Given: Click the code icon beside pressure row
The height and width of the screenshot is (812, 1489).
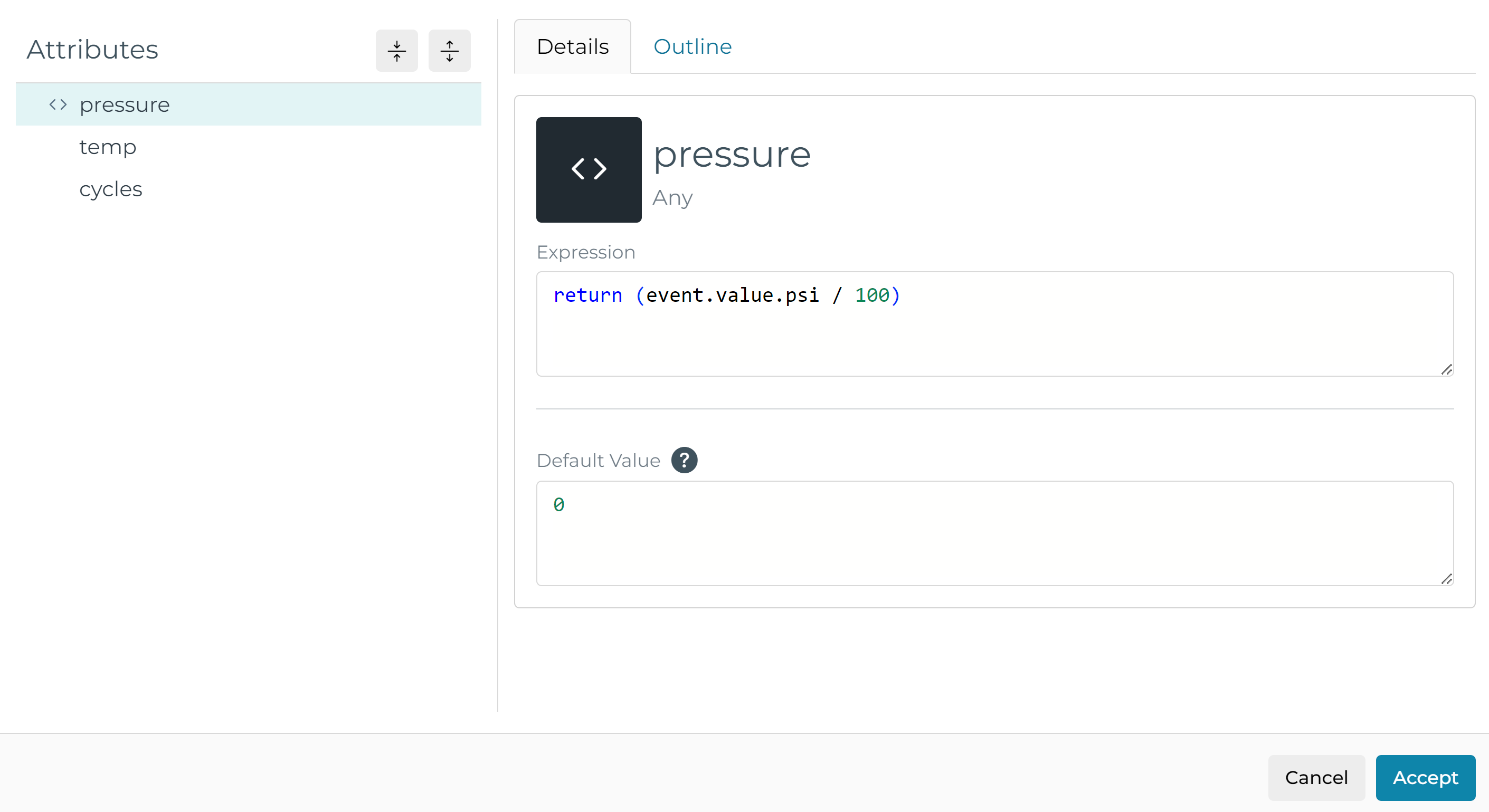Looking at the screenshot, I should tap(58, 104).
